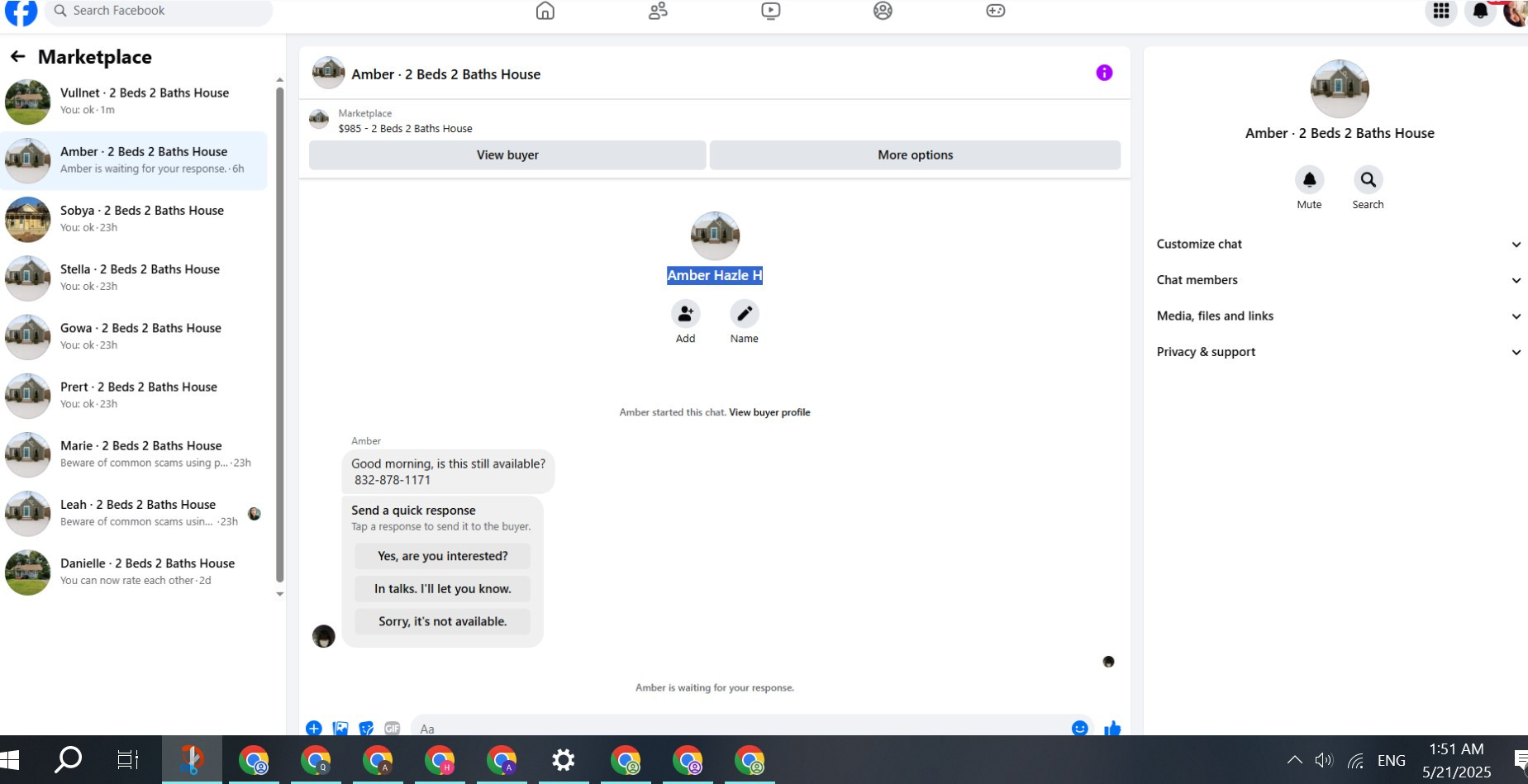Open Marie's conversation

point(134,454)
